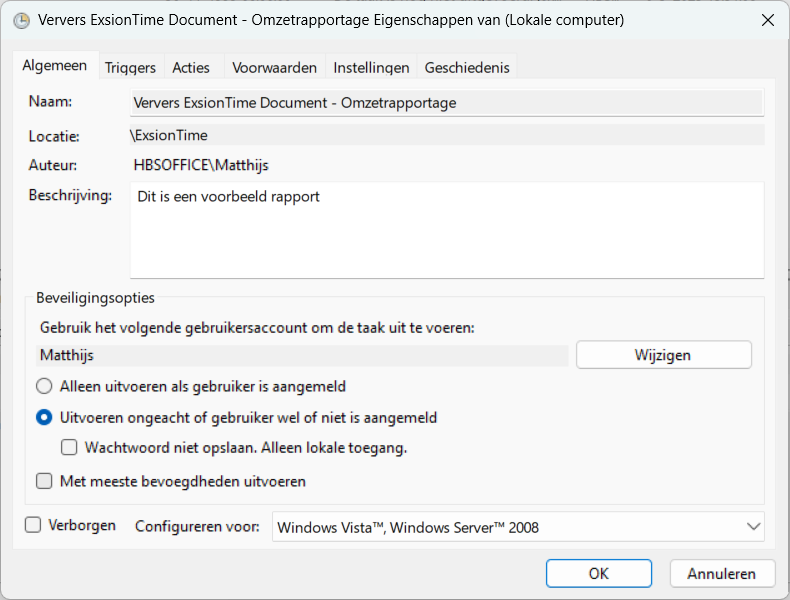Switch to the Algemeen tab
The width and height of the screenshot is (790, 600).
[55, 66]
